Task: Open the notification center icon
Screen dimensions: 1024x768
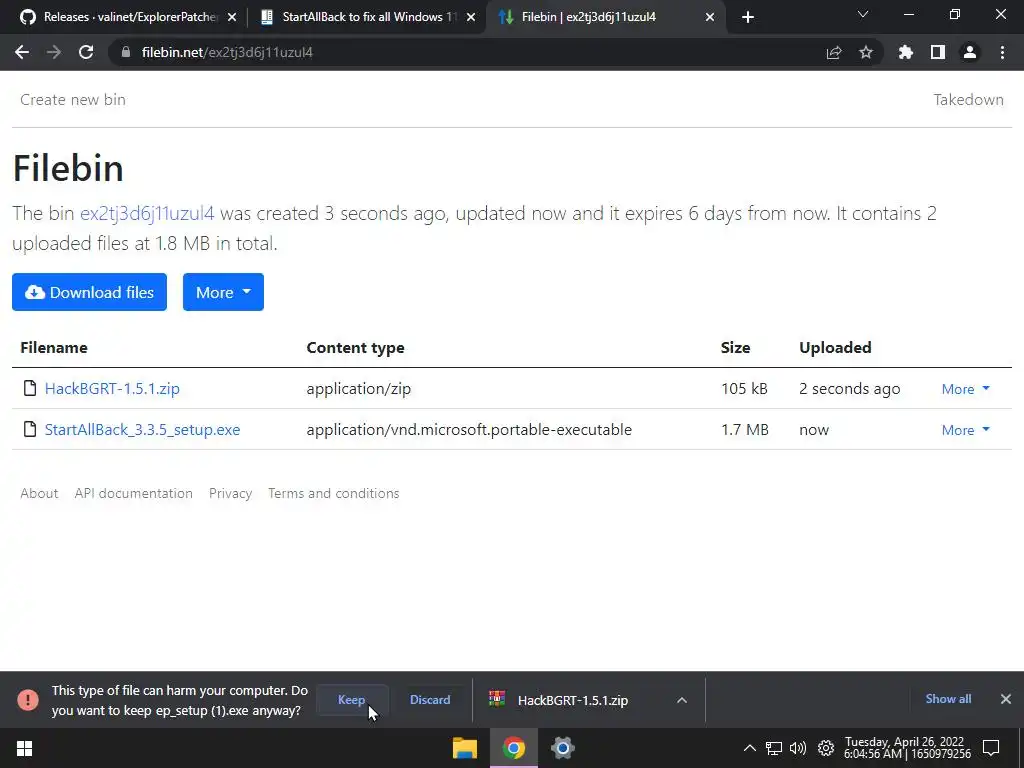Action: [x=991, y=748]
